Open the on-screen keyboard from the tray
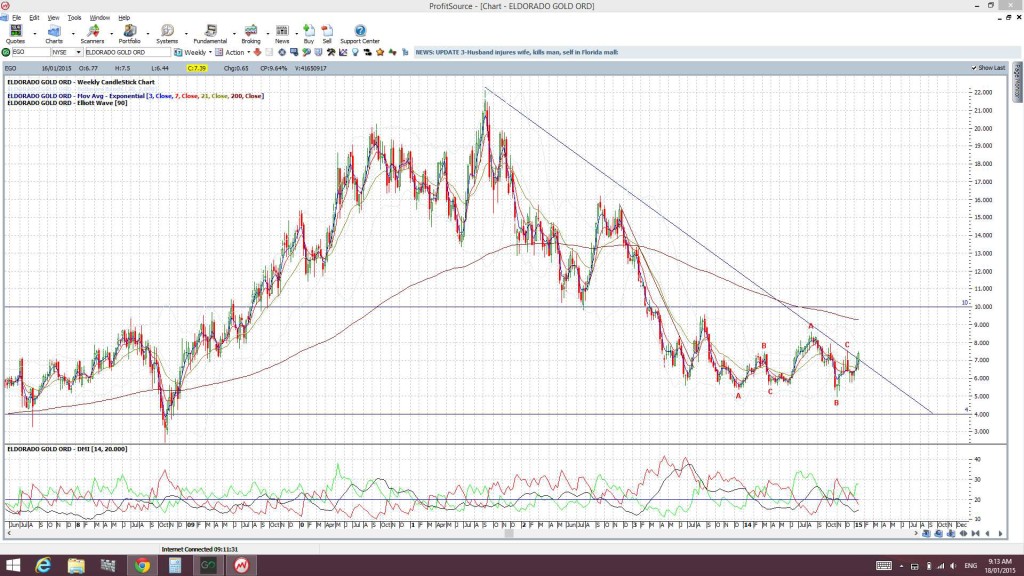 [x=884, y=566]
